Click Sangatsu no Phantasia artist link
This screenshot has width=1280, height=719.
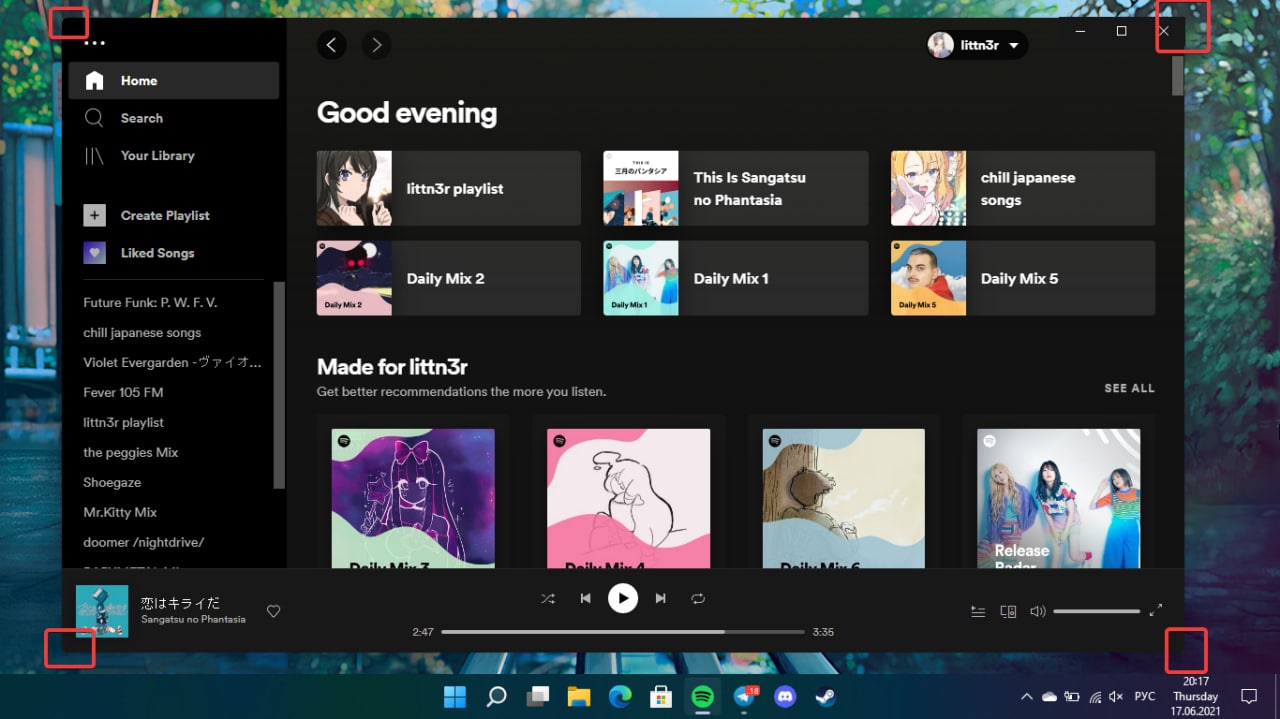(193, 619)
